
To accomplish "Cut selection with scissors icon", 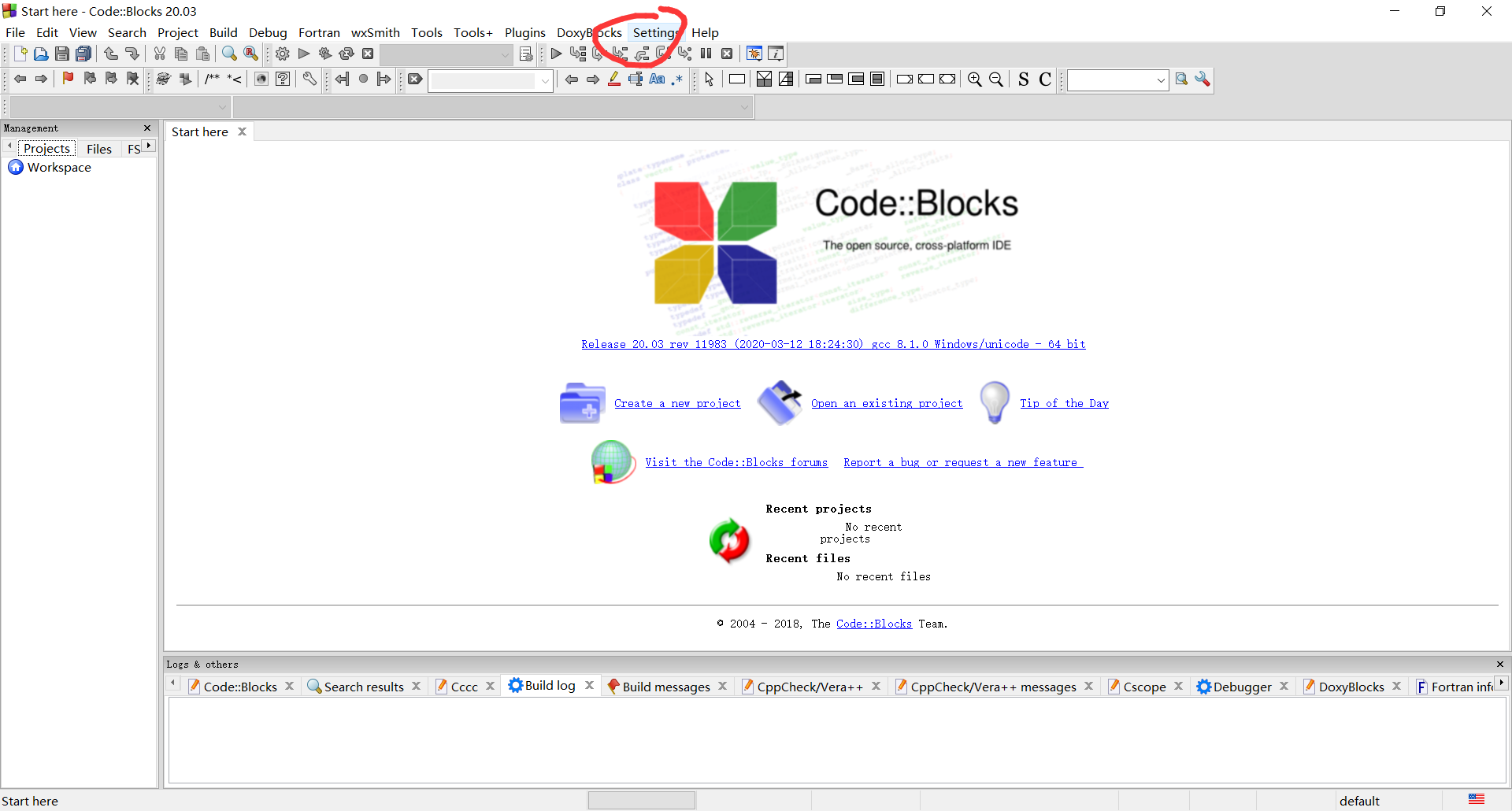I will tap(160, 54).
